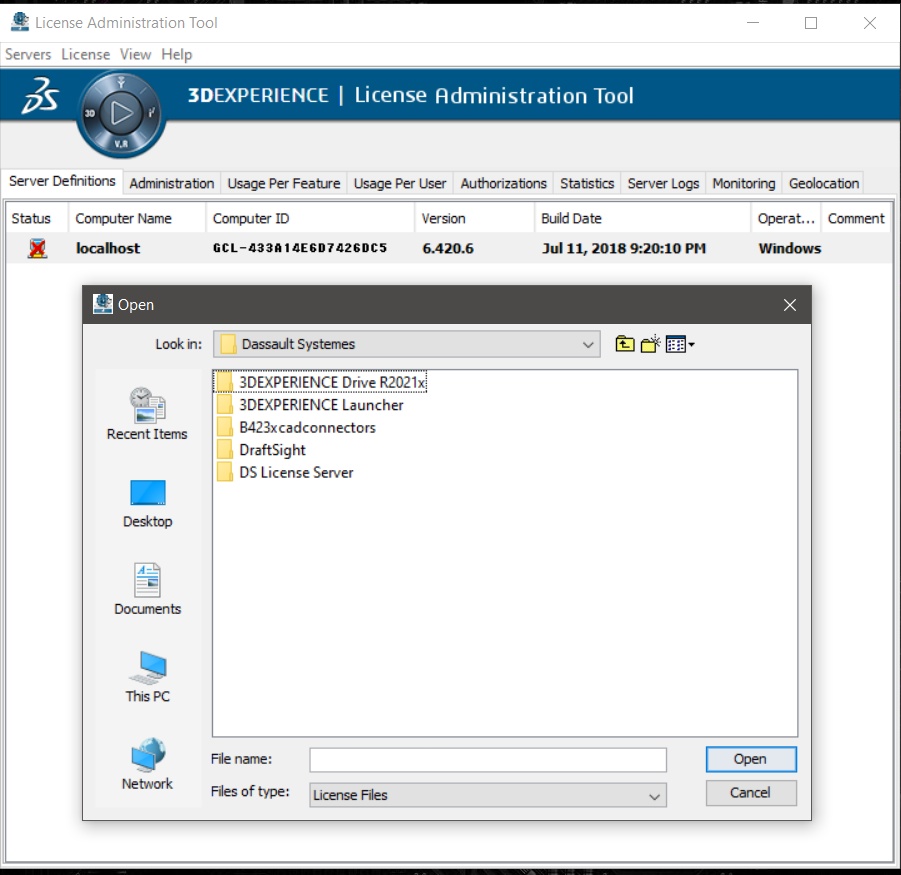
Task: Click the Dassault Systemes 3DS logo
Action: point(40,95)
